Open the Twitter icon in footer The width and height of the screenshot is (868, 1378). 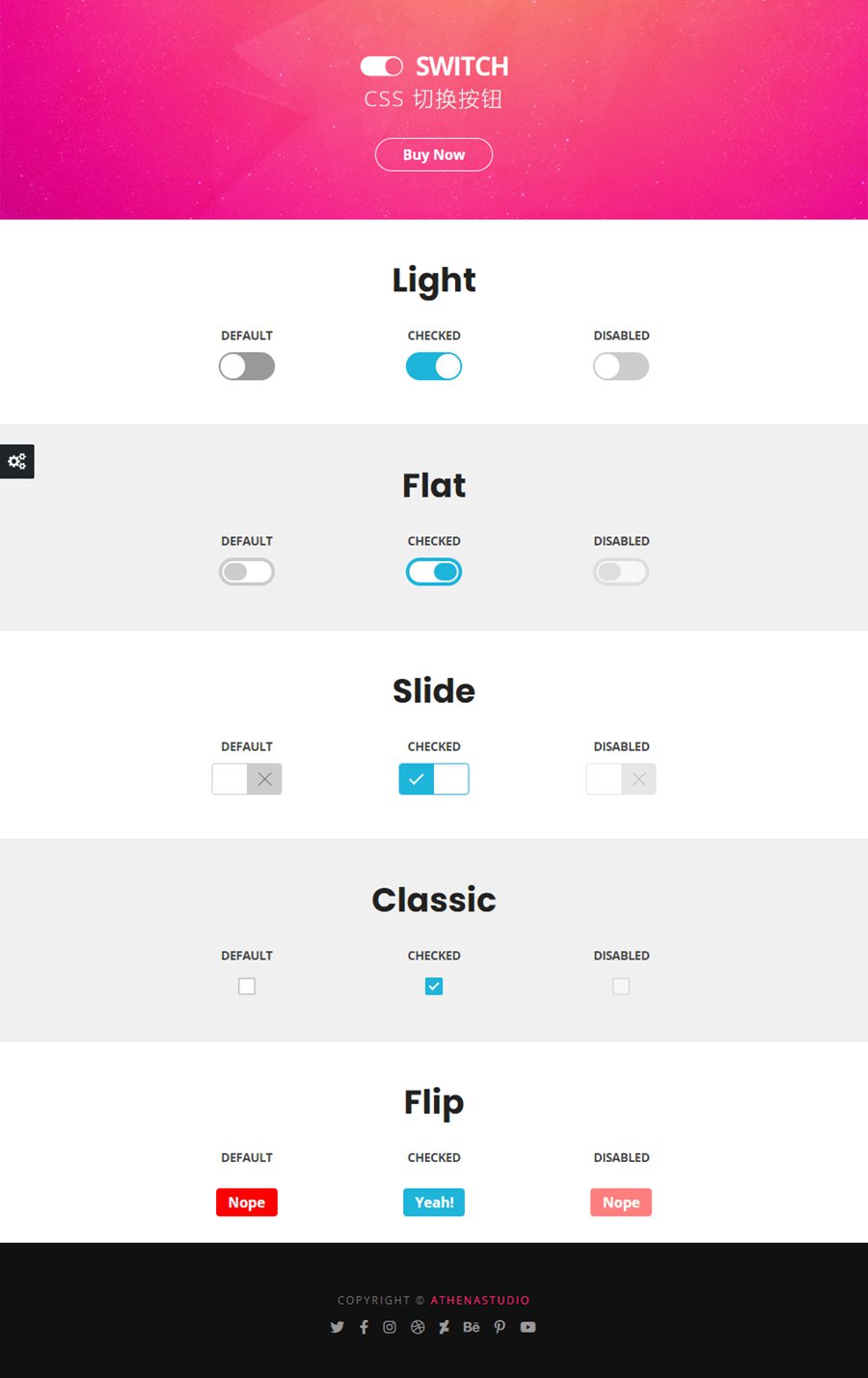337,1327
